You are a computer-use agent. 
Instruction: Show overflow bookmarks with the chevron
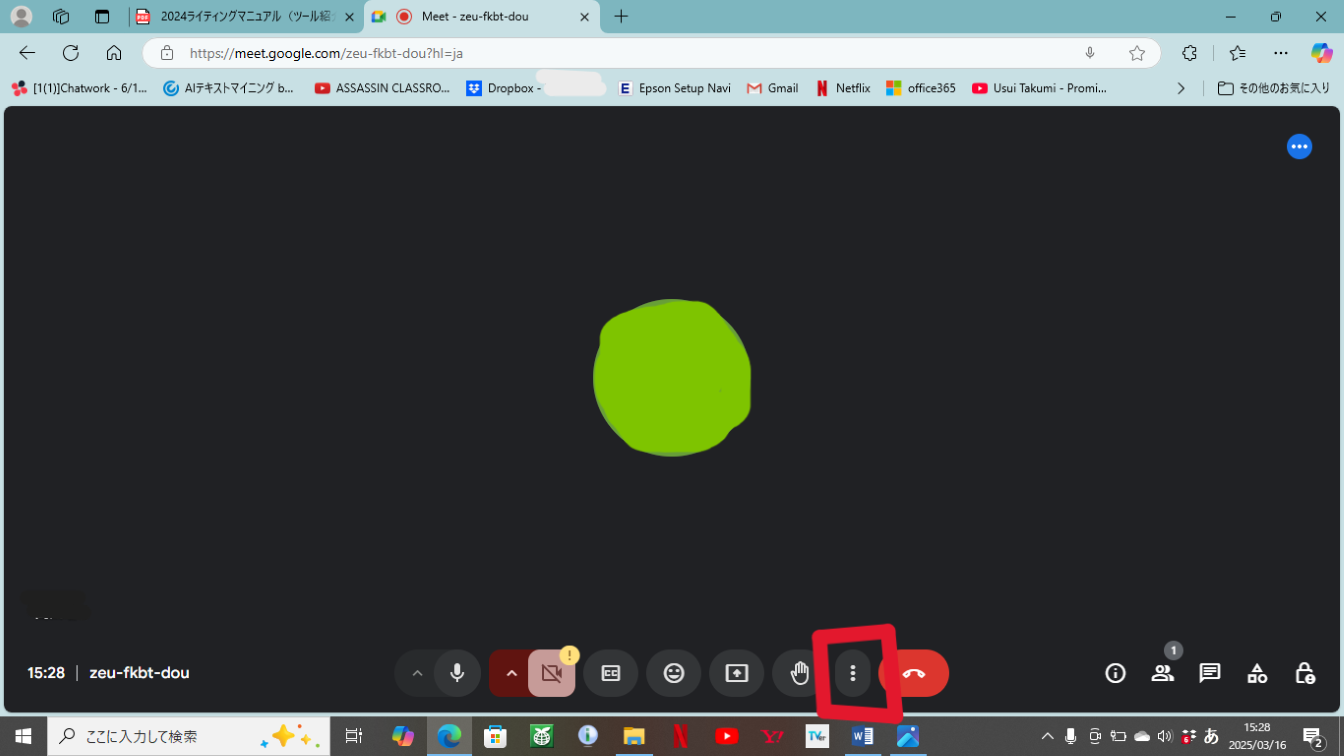click(1181, 88)
